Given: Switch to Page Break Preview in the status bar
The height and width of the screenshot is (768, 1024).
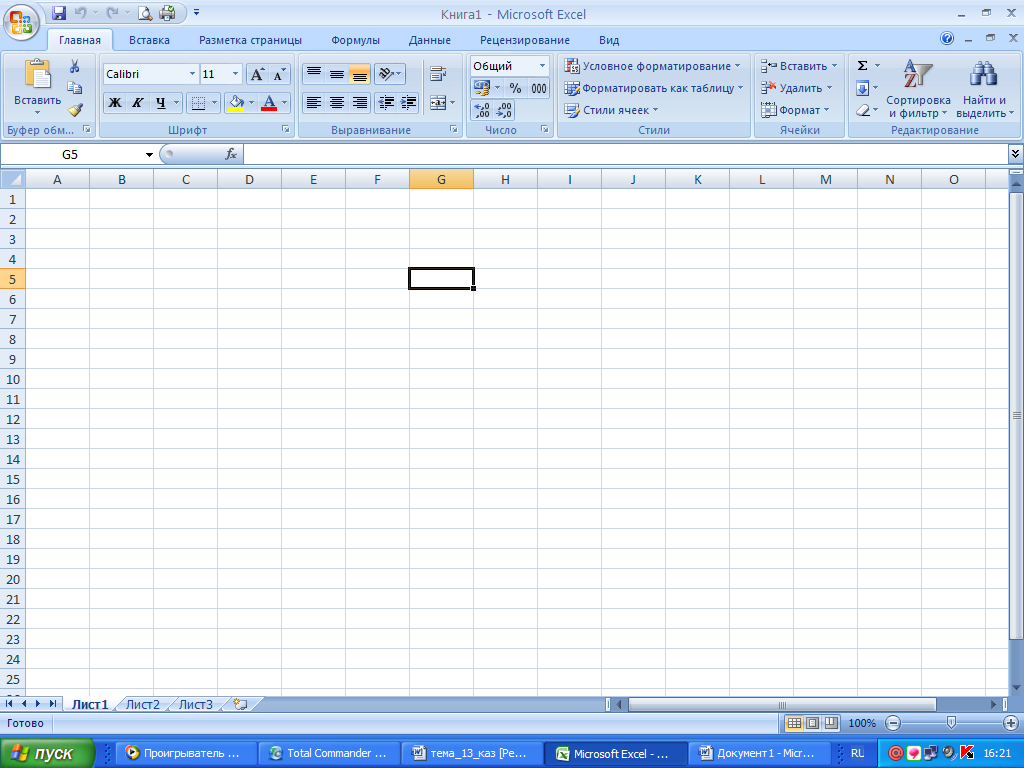Looking at the screenshot, I should point(831,723).
